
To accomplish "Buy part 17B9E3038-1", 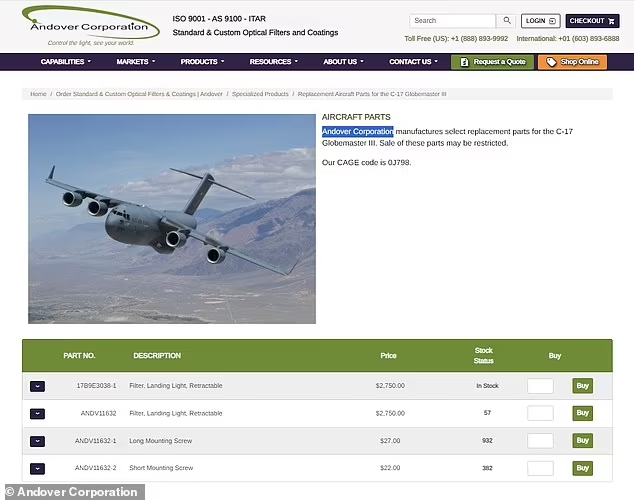I will (583, 386).
